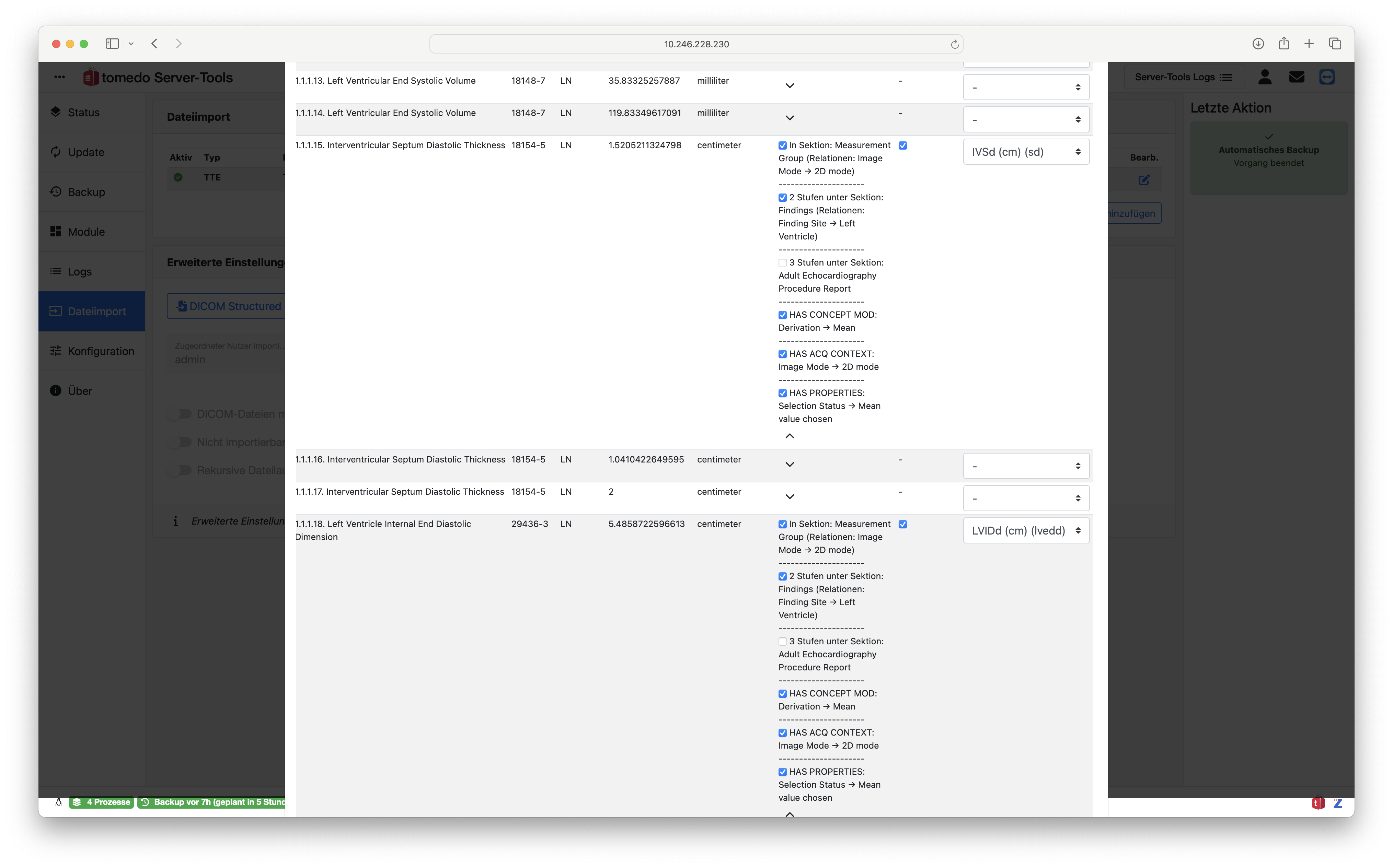Image resolution: width=1393 pixels, height=868 pixels.
Task: Uncheck HAS PROPERTIES Selection Status for row 1.1.1.15
Action: point(782,393)
